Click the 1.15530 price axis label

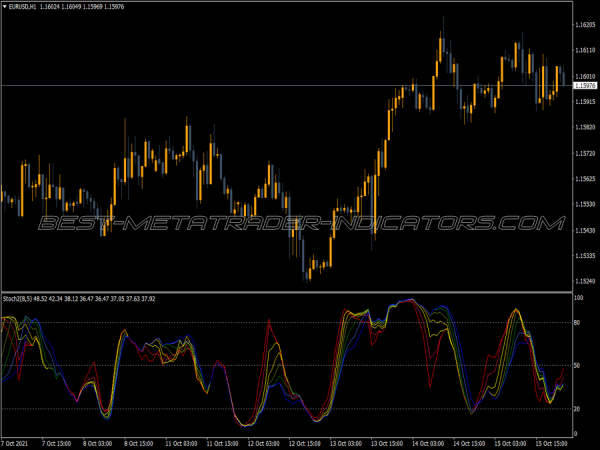[585, 204]
